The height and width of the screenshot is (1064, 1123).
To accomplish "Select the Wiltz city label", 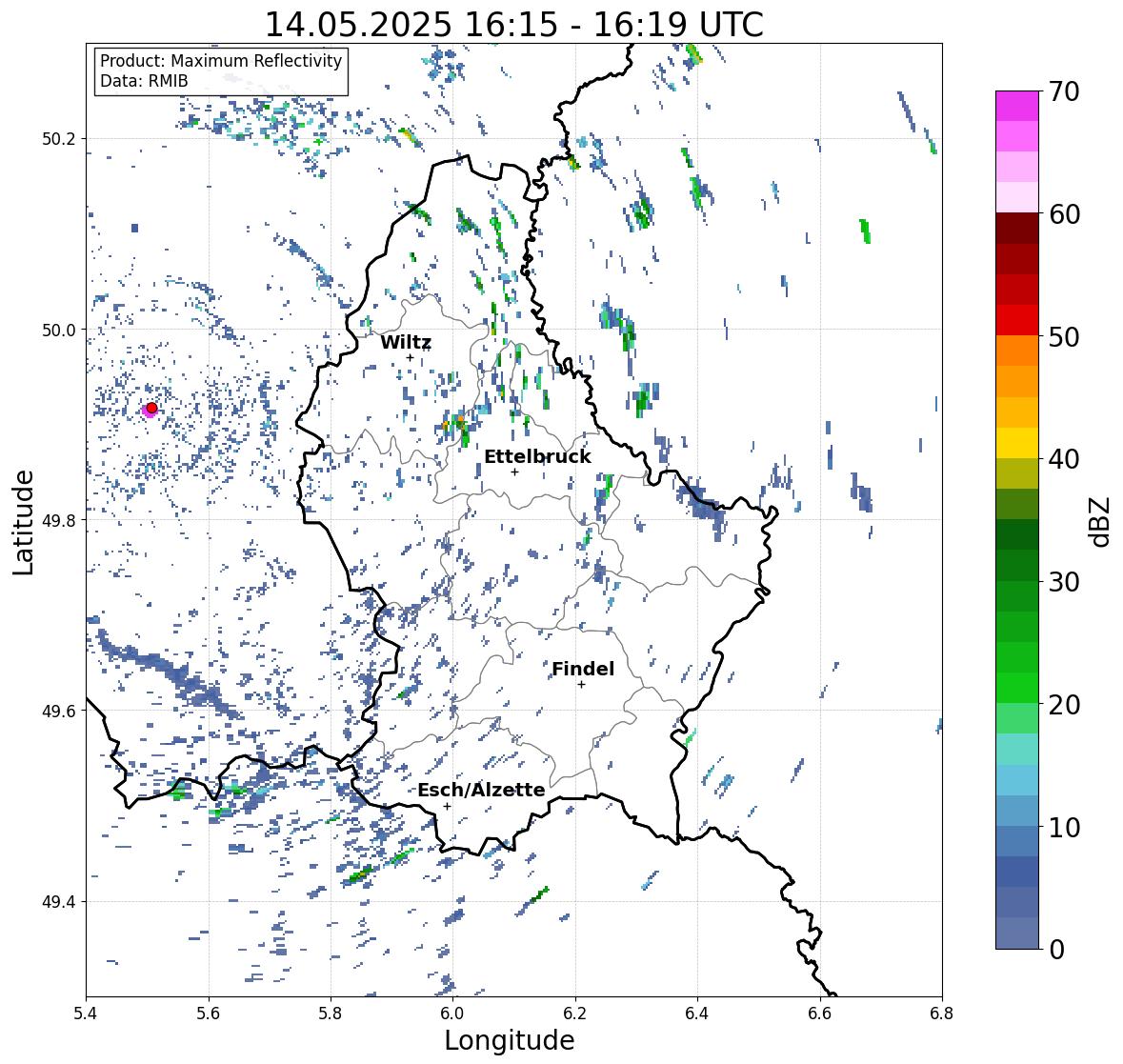I will (x=406, y=342).
